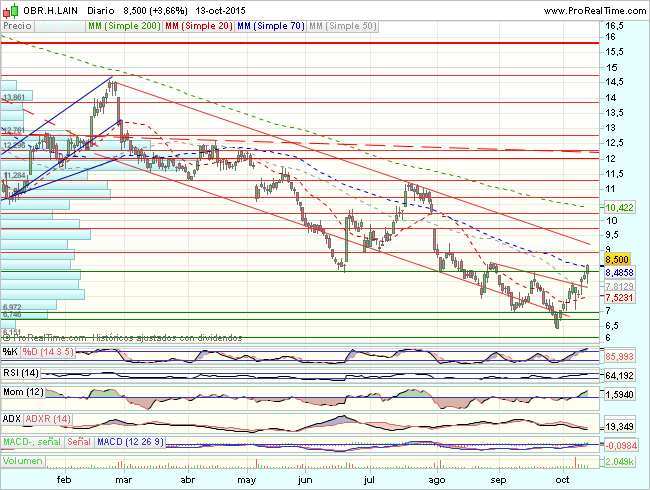Click the Volumen panel label

[23, 461]
